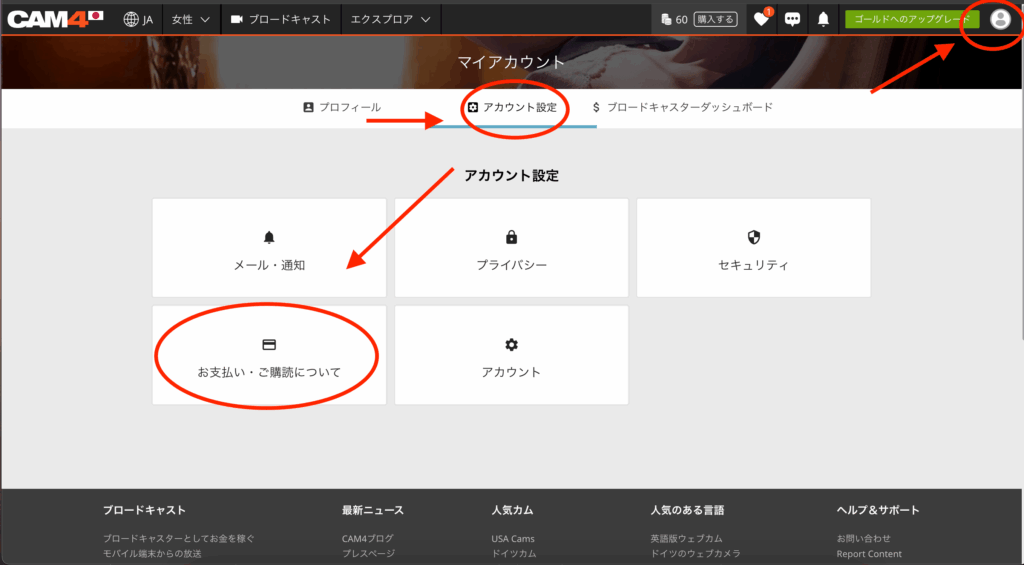
Task: Click the lock icon in プライバシー card
Action: click(x=511, y=237)
